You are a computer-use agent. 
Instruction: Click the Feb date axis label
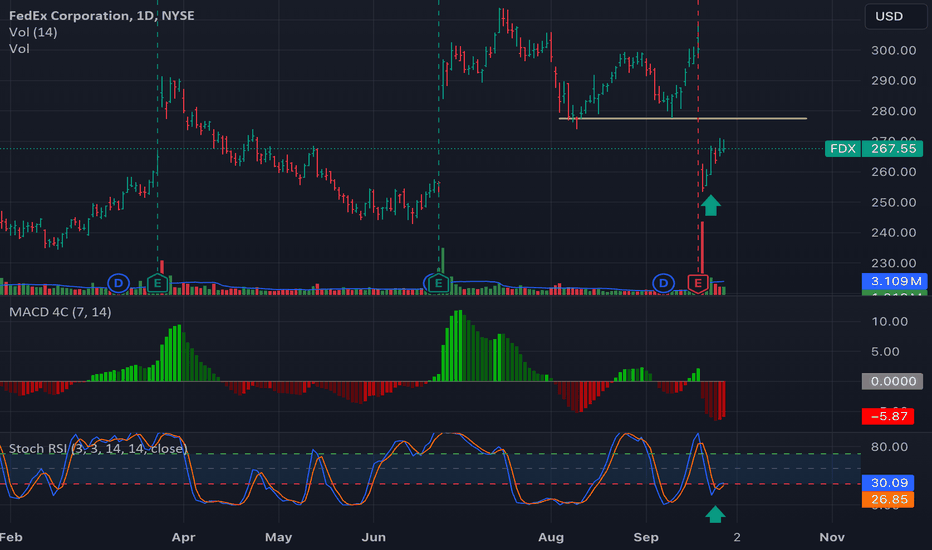[11, 538]
